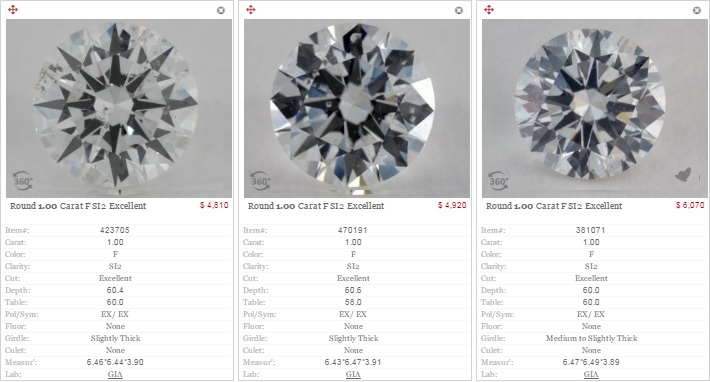Open the 360° view for diamond 423705

pyautogui.click(x=22, y=181)
